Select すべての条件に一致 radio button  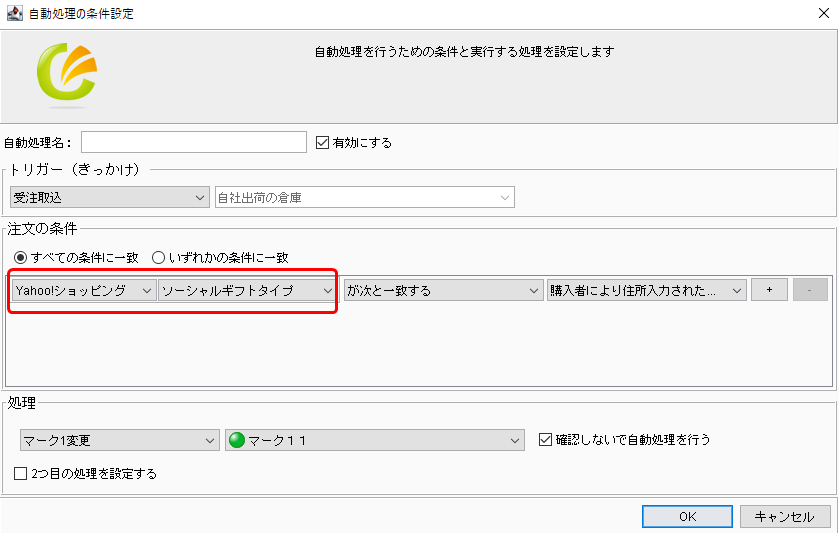coord(20,257)
